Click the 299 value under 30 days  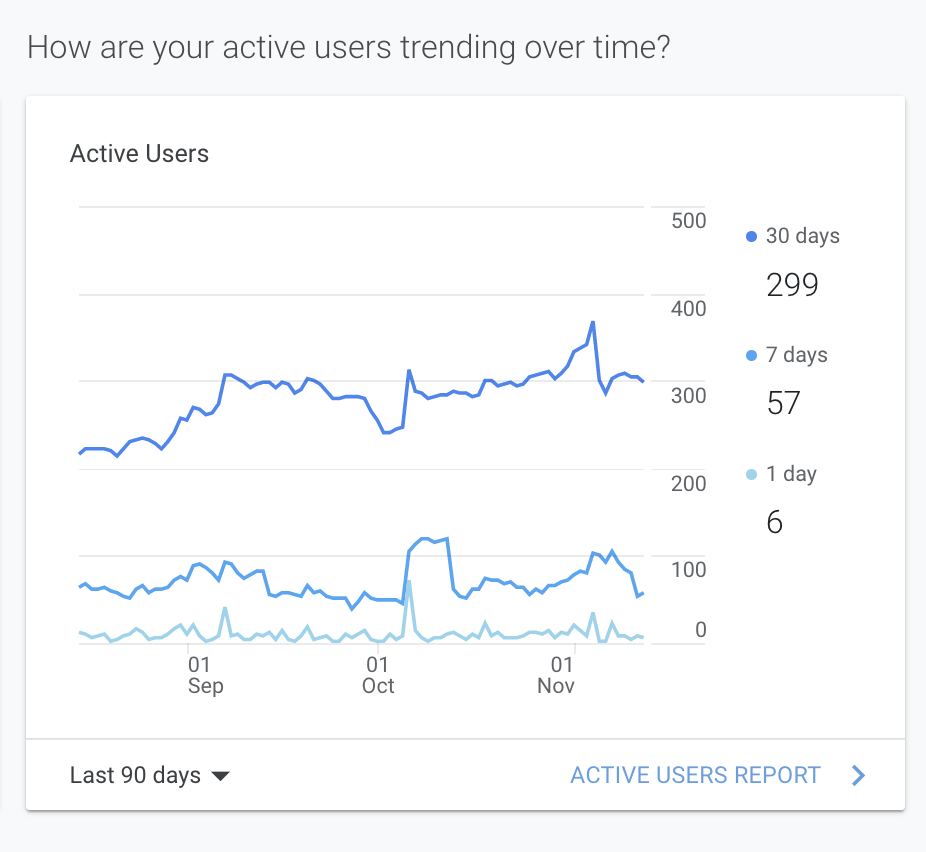click(792, 286)
